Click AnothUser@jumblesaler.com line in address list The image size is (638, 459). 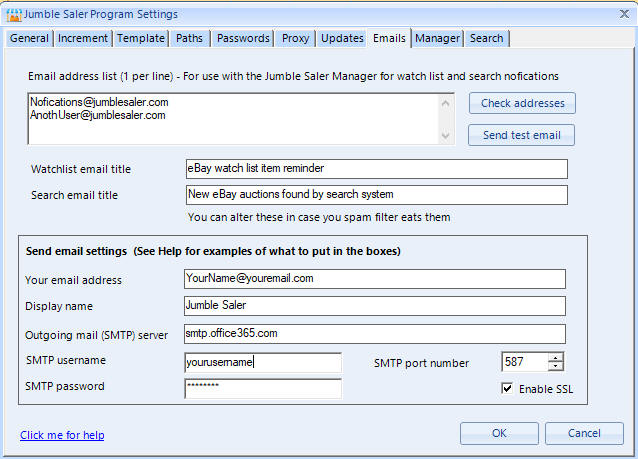click(98, 115)
